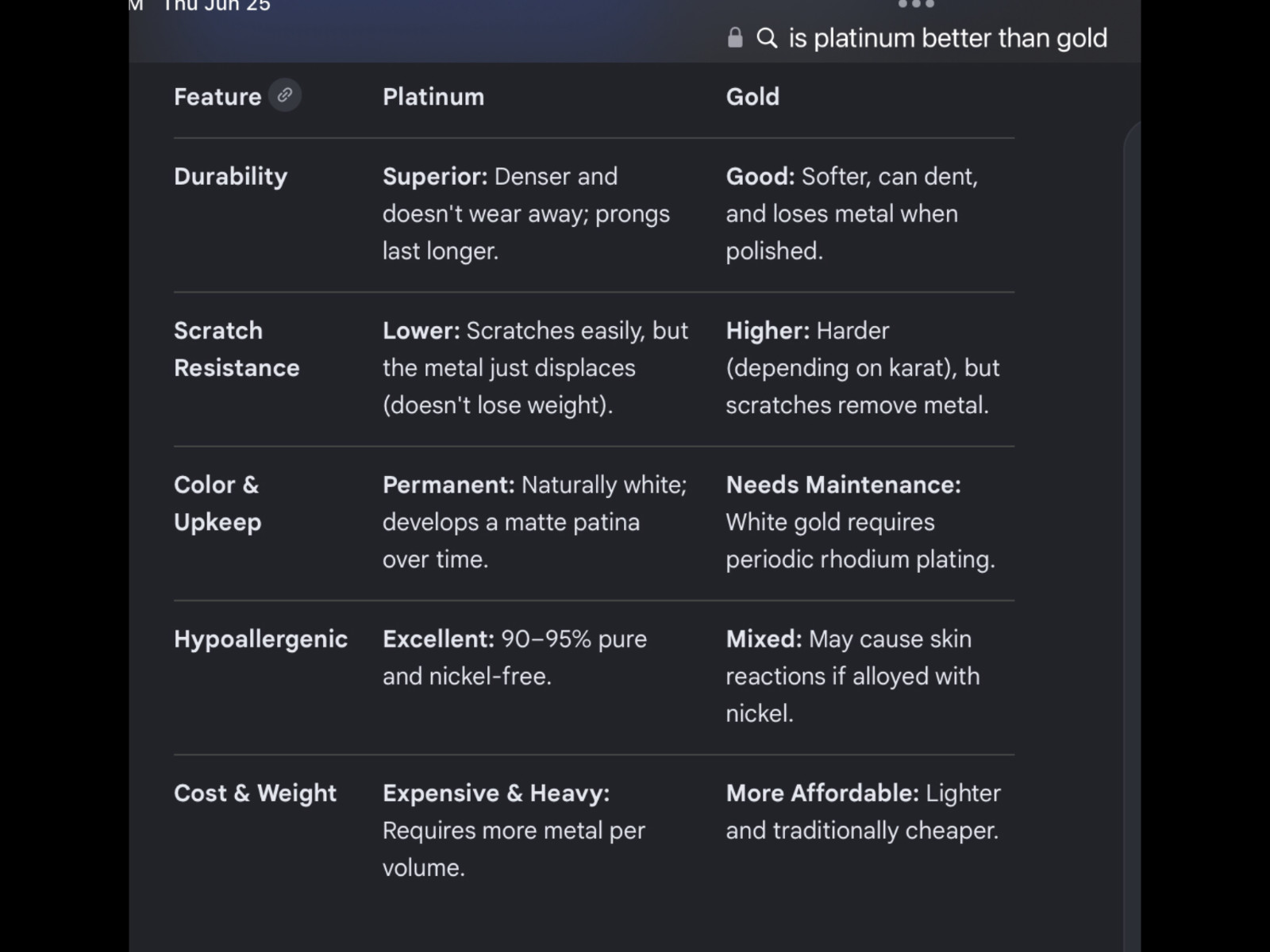Viewport: 1270px width, 952px height.
Task: Tap the Superior: platinum durability text
Action: (x=526, y=213)
